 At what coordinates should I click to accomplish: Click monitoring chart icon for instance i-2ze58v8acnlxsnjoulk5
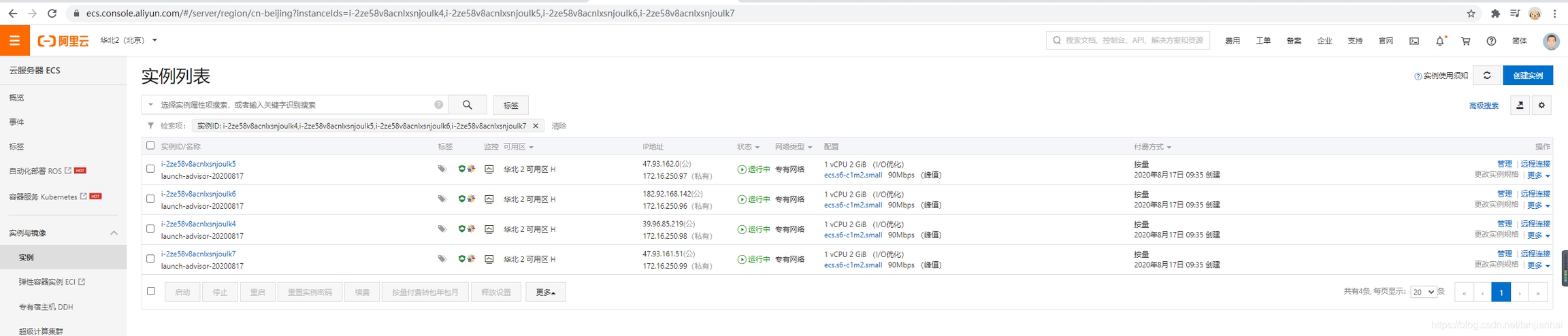pyautogui.click(x=489, y=169)
